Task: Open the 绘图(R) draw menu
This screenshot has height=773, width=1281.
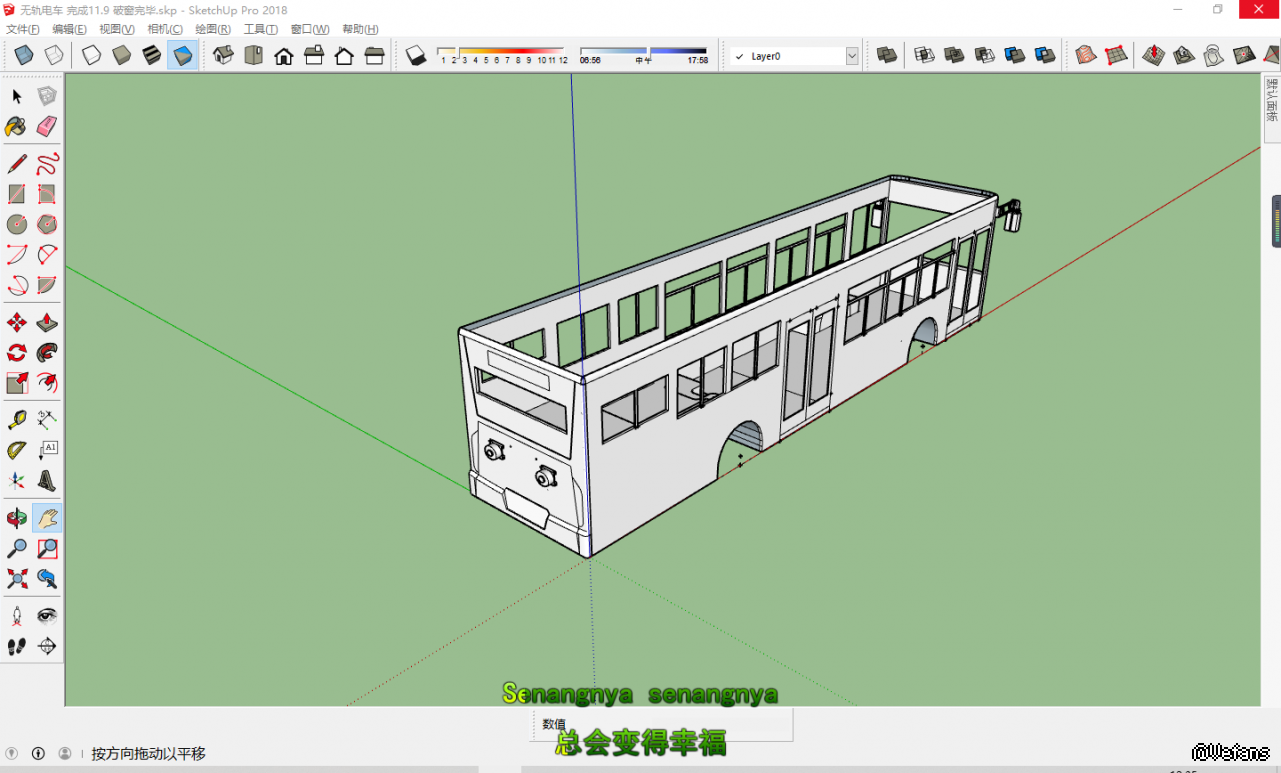Action: tap(213, 29)
